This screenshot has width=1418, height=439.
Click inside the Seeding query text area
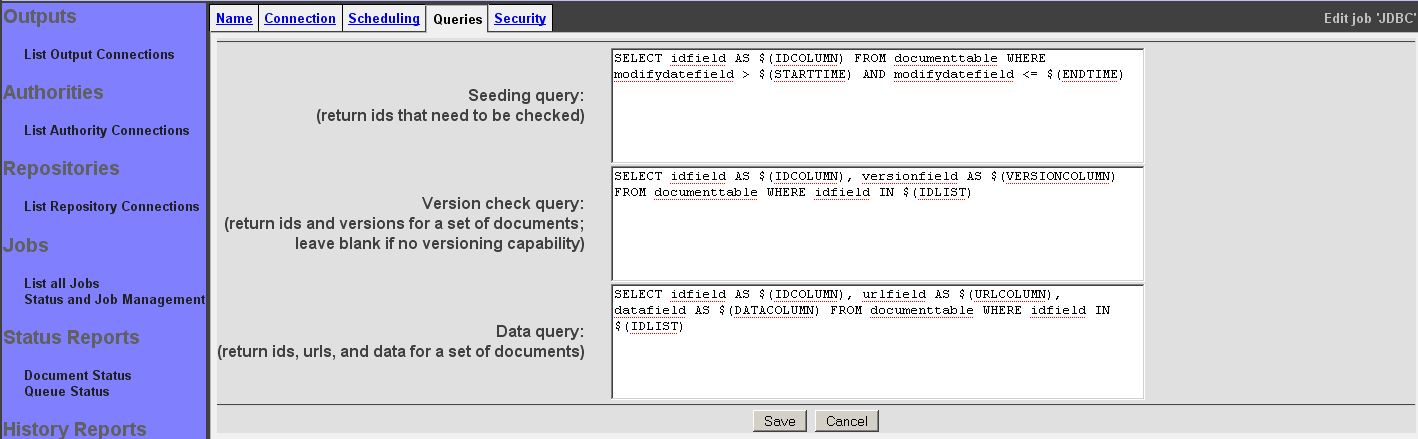(877, 105)
